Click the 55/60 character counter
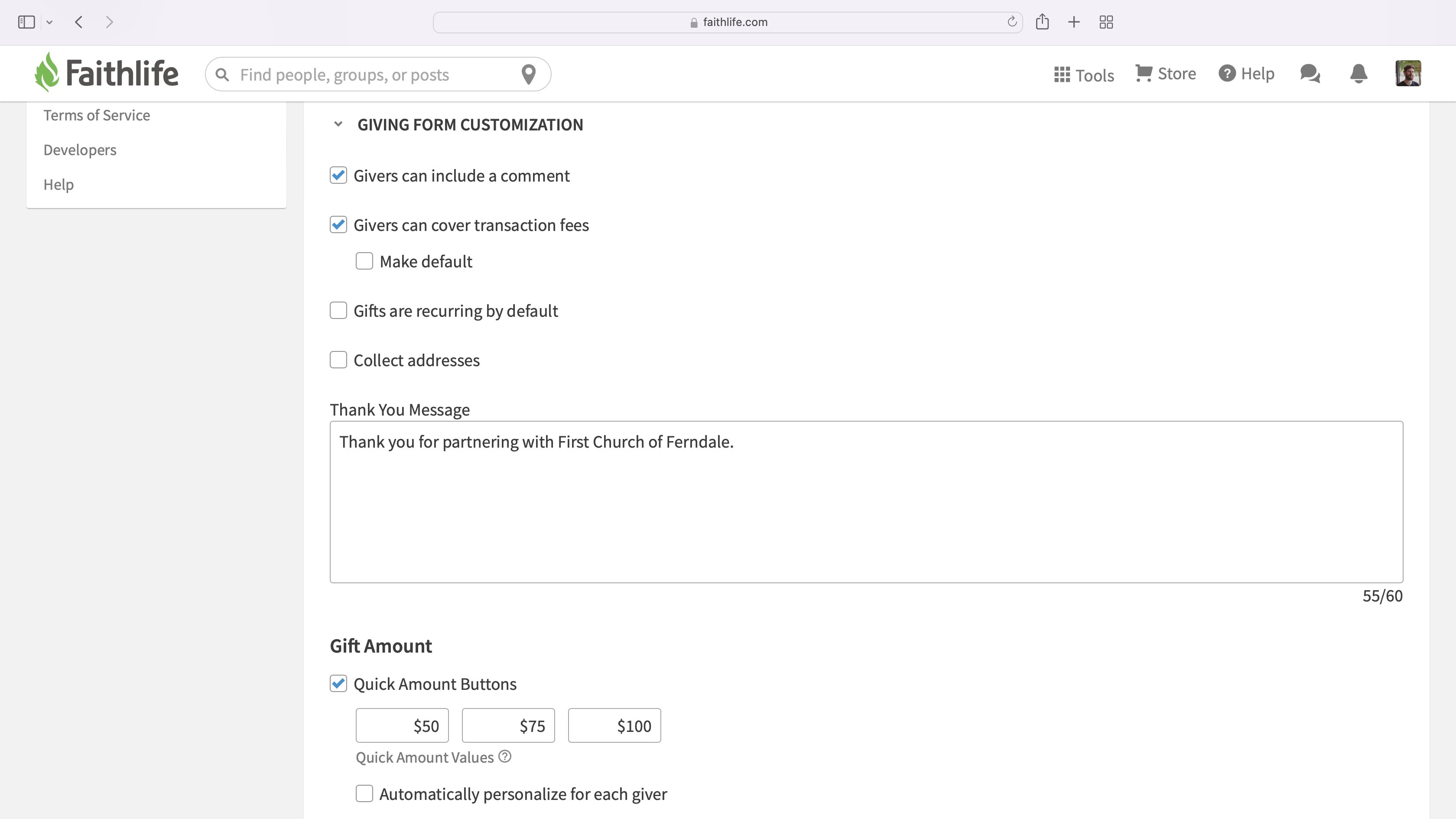The width and height of the screenshot is (1456, 819). click(1382, 596)
